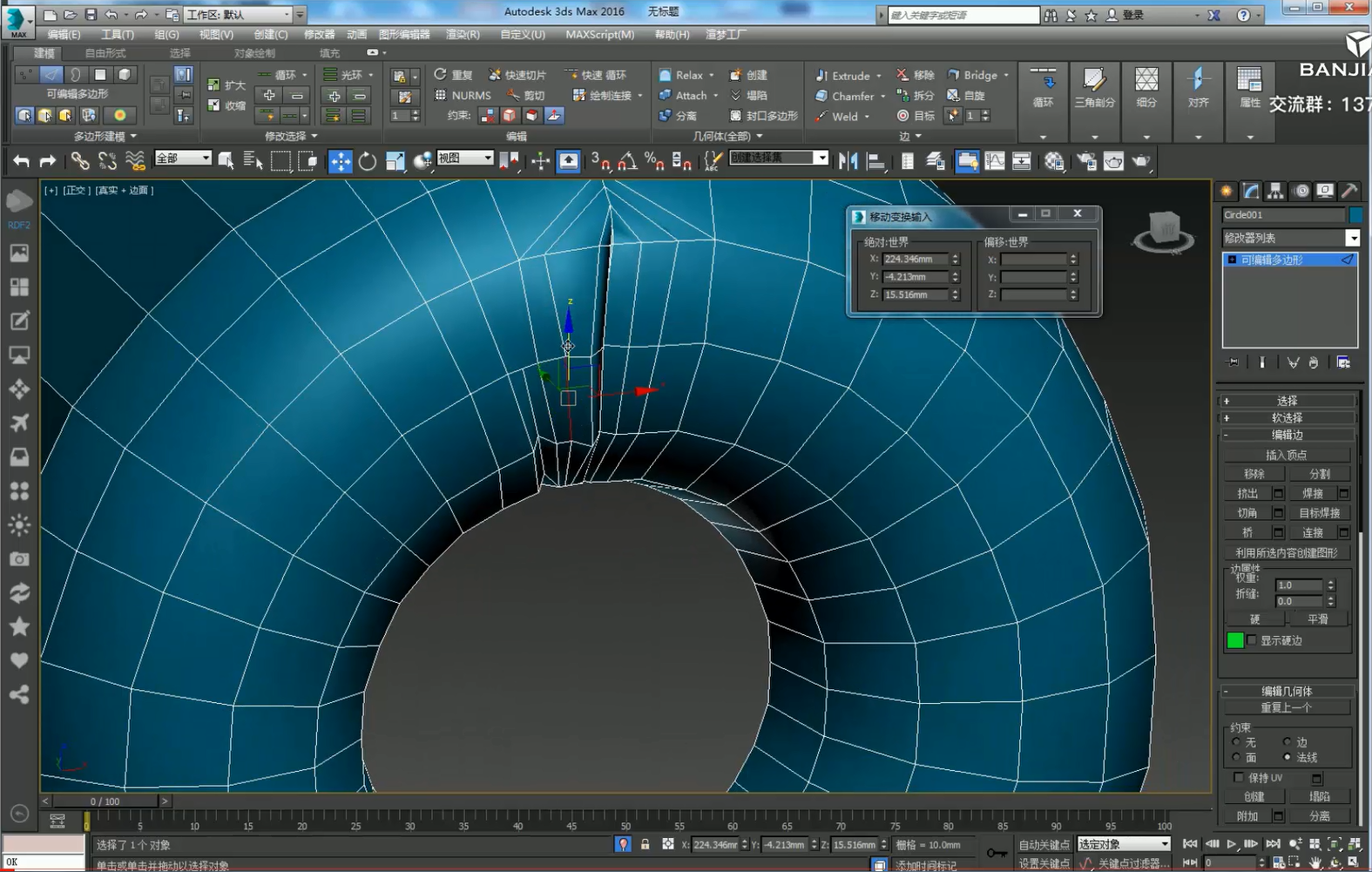Image resolution: width=1372 pixels, height=872 pixels.
Task: Open the 工作区: 默认 workspace dropdown
Action: pos(239,15)
